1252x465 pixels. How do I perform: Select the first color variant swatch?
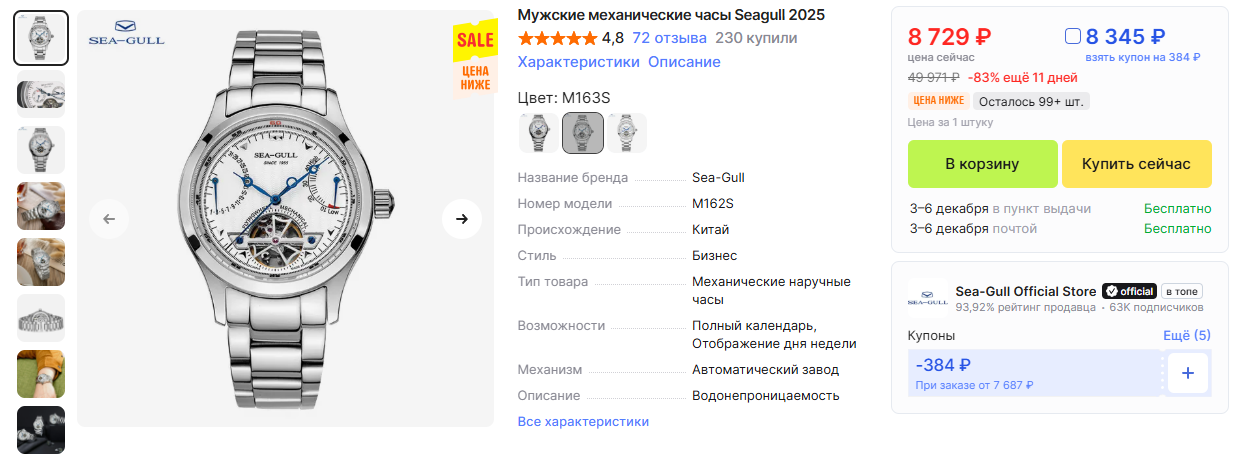tap(538, 133)
